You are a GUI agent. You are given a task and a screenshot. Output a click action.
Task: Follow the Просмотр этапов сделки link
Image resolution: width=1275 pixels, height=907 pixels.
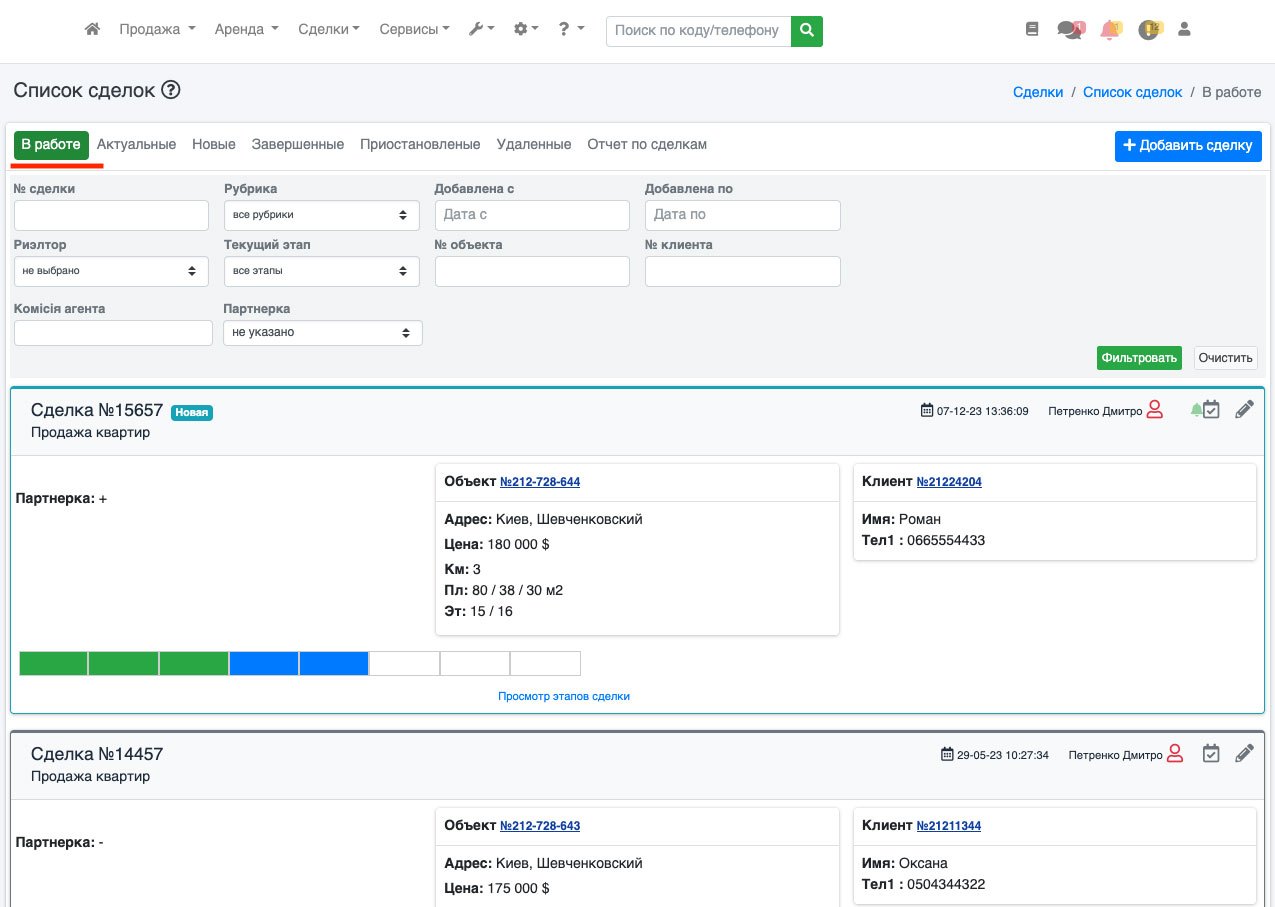[x=564, y=696]
